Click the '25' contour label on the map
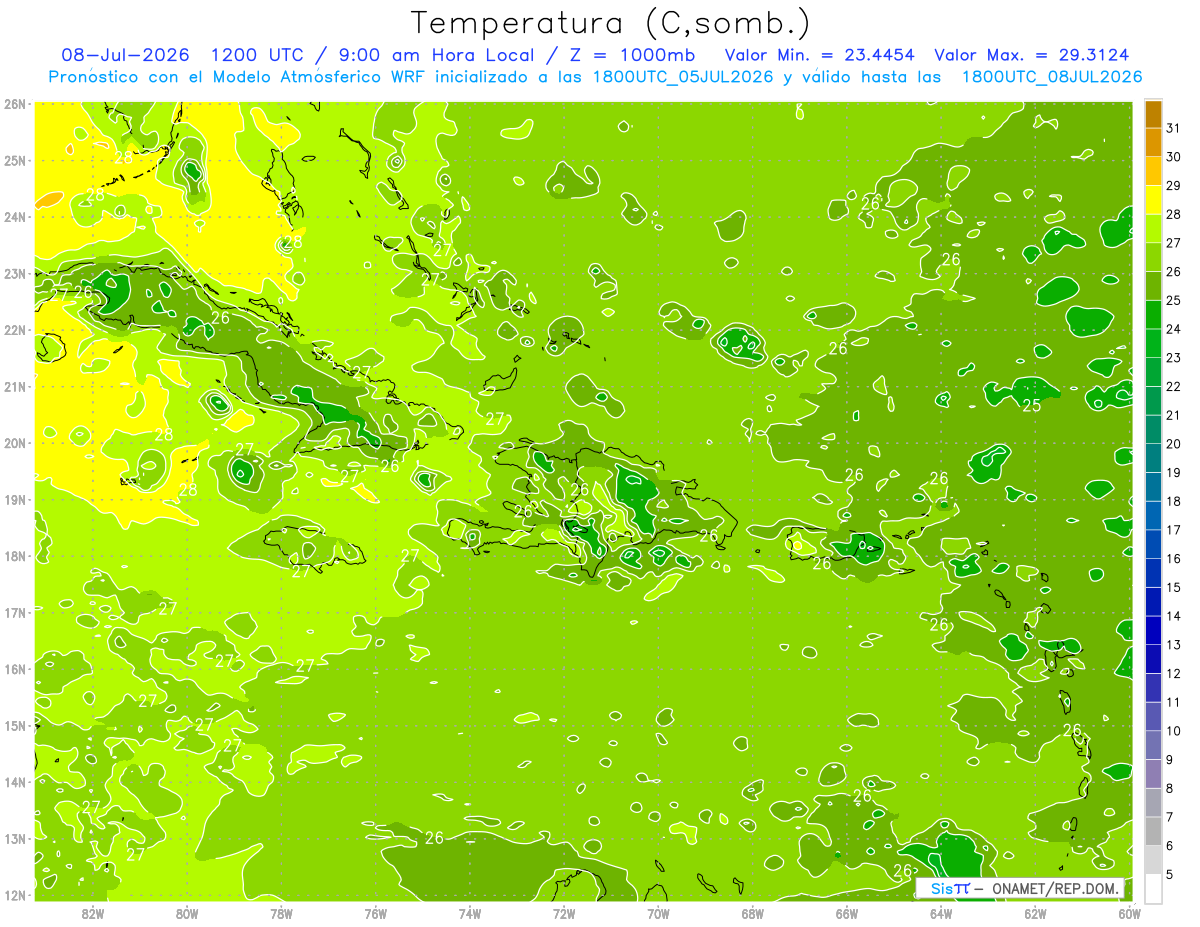 1032,405
